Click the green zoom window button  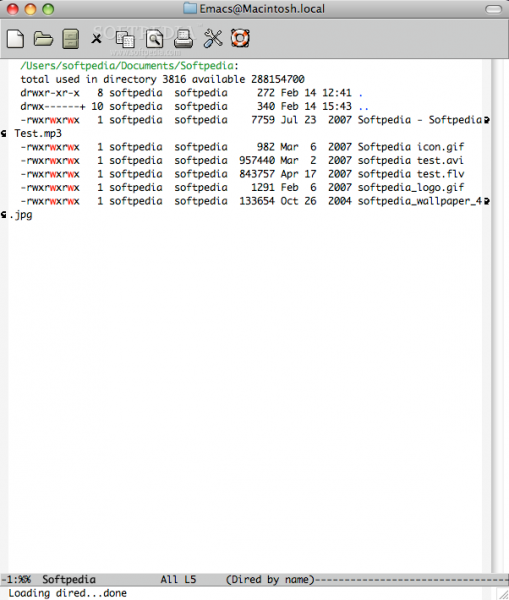48,9
